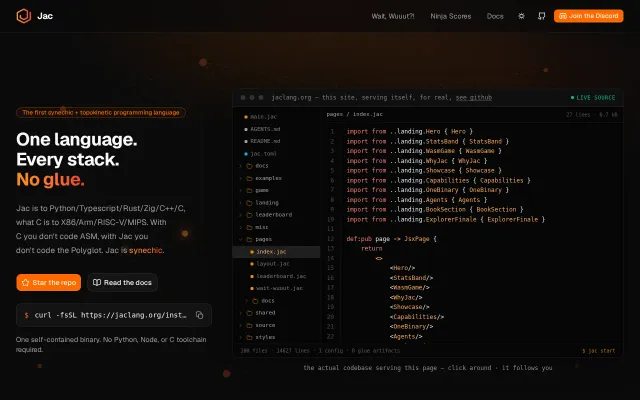
Task: Click the <Hero/> code line
Action: (x=402, y=268)
